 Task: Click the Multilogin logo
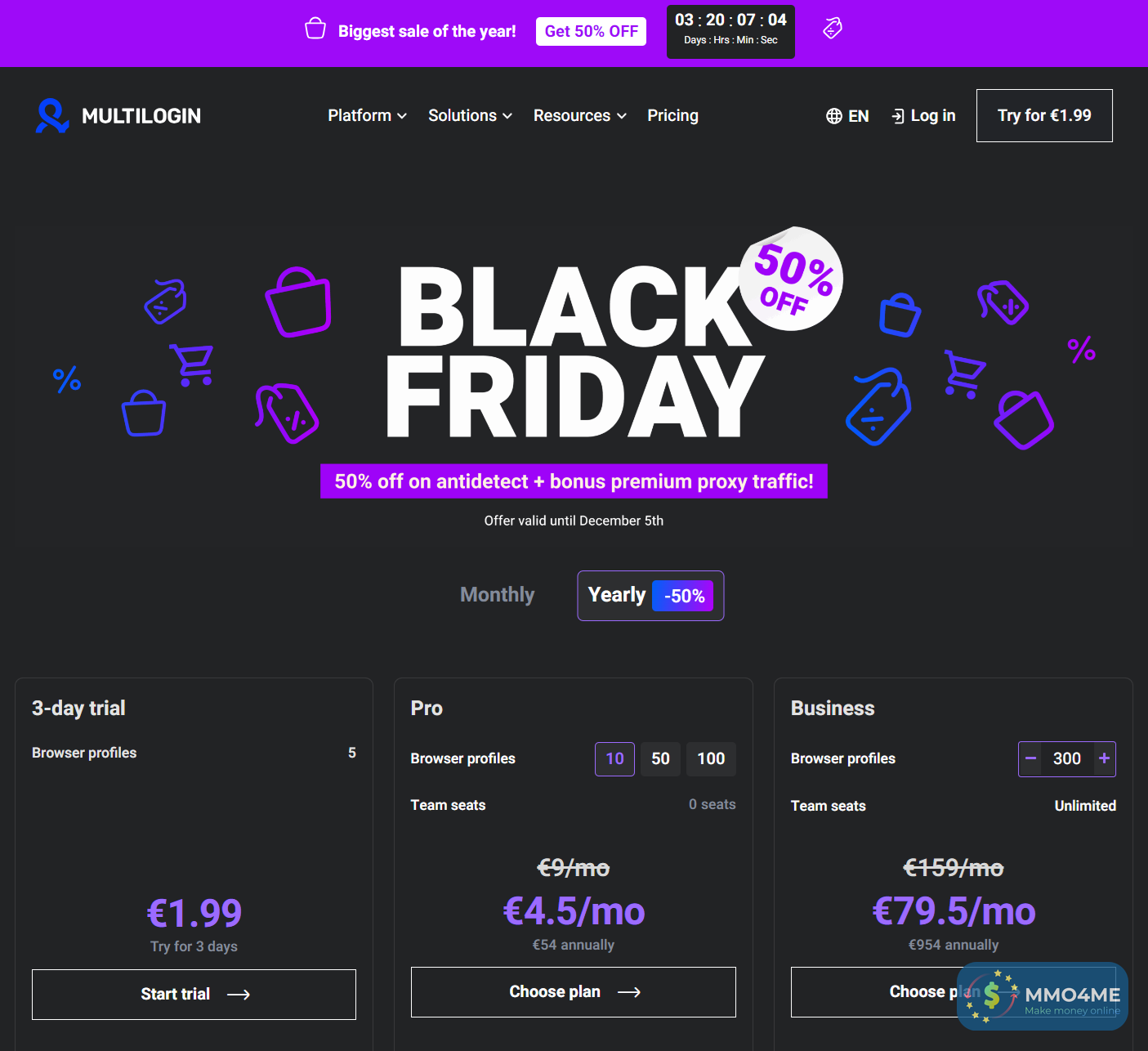[117, 115]
